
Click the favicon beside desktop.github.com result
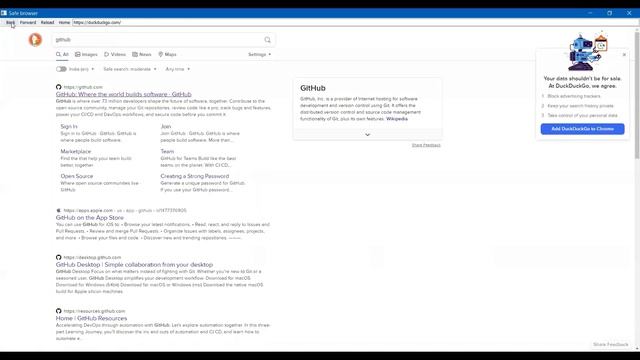58,257
